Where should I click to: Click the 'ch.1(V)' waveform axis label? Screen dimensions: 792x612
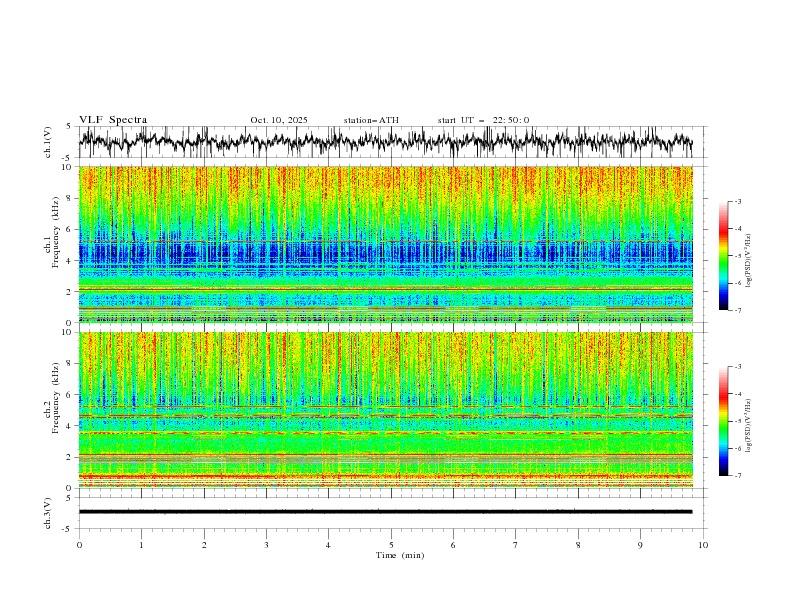tap(48, 142)
